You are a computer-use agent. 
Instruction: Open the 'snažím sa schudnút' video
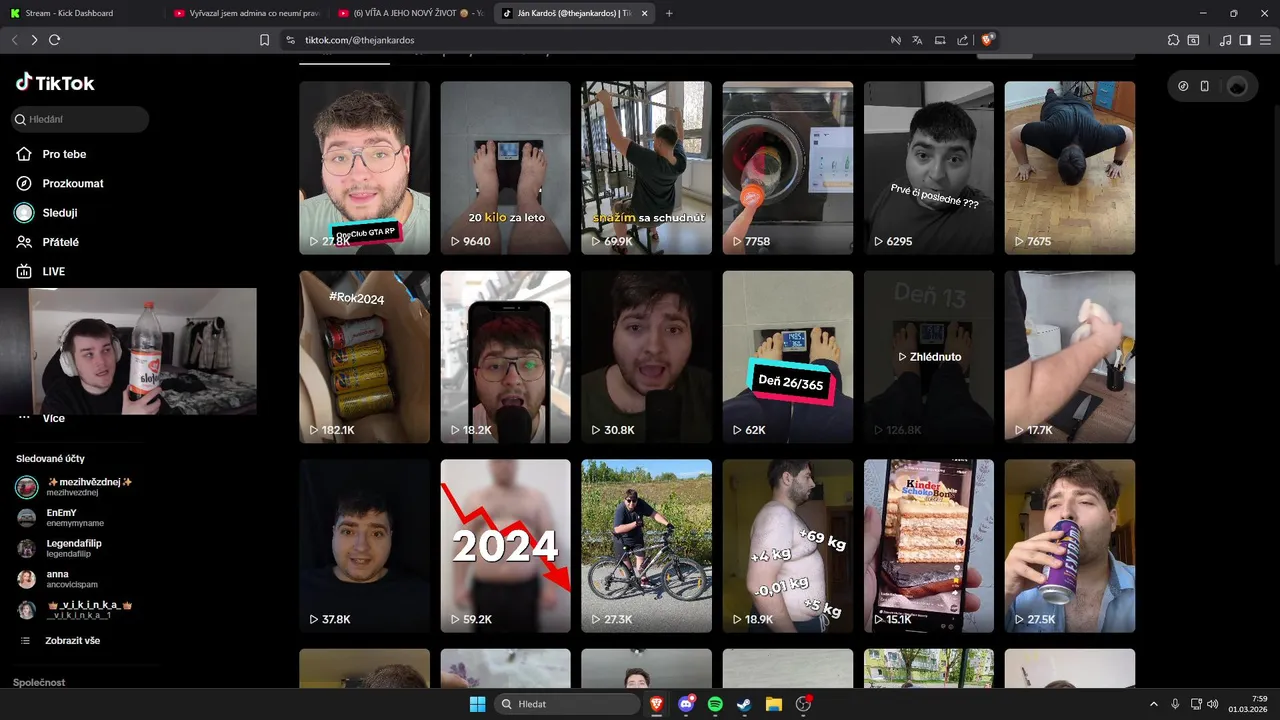(x=647, y=168)
